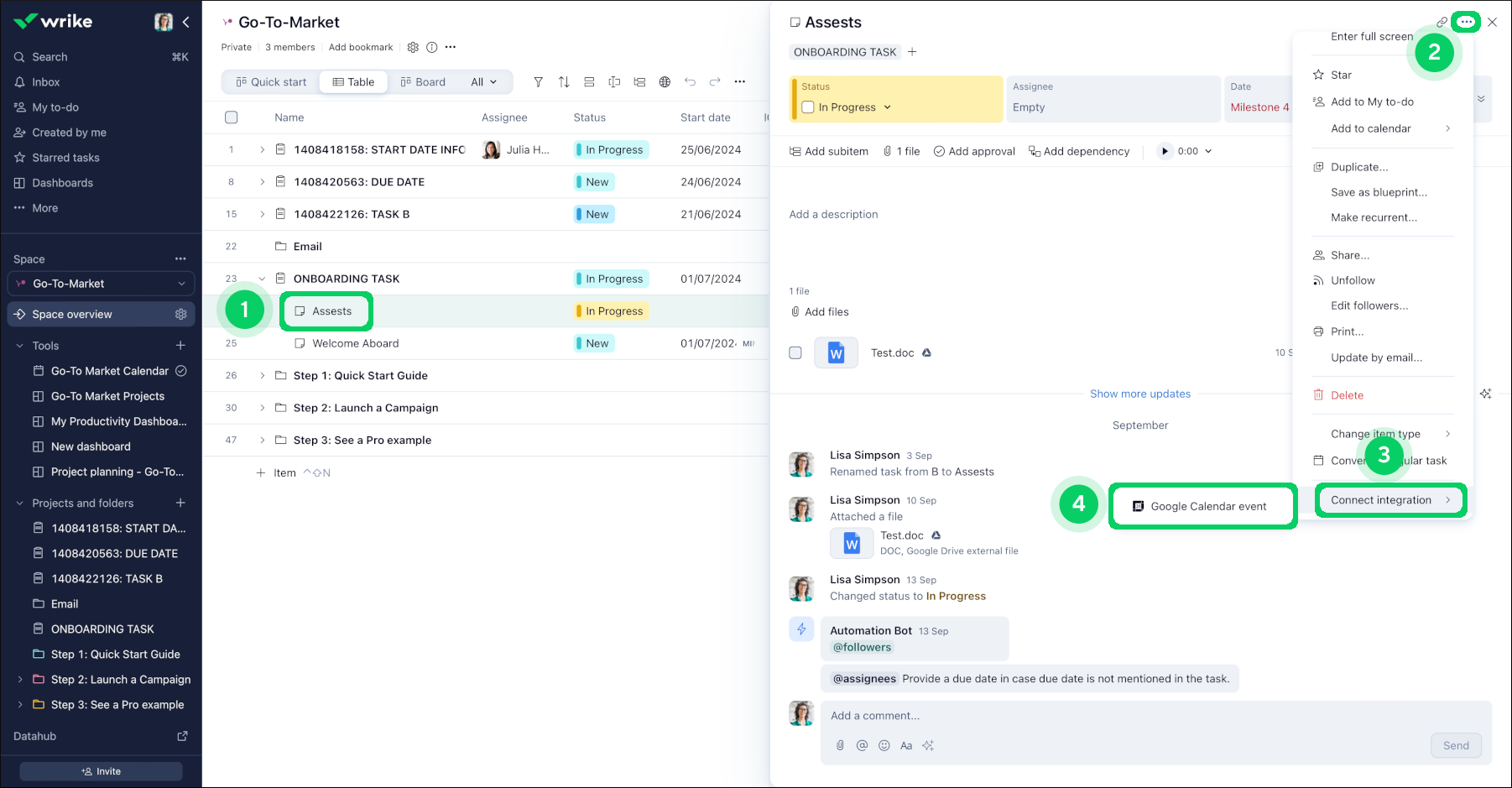Open Space overview settings gear
This screenshot has height=788, width=1512.
pyautogui.click(x=180, y=314)
